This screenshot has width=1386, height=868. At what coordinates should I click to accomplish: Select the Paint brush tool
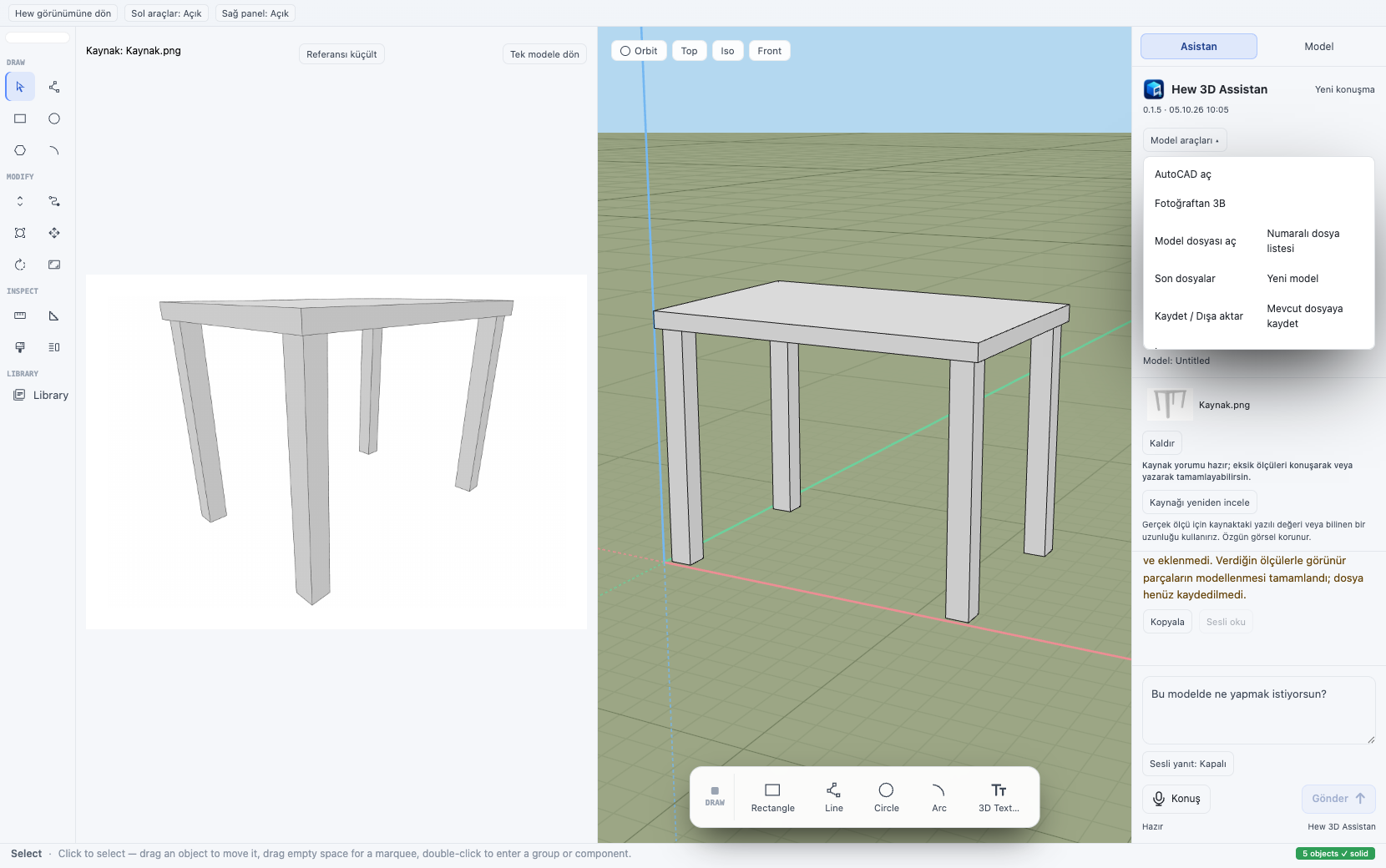[20, 347]
